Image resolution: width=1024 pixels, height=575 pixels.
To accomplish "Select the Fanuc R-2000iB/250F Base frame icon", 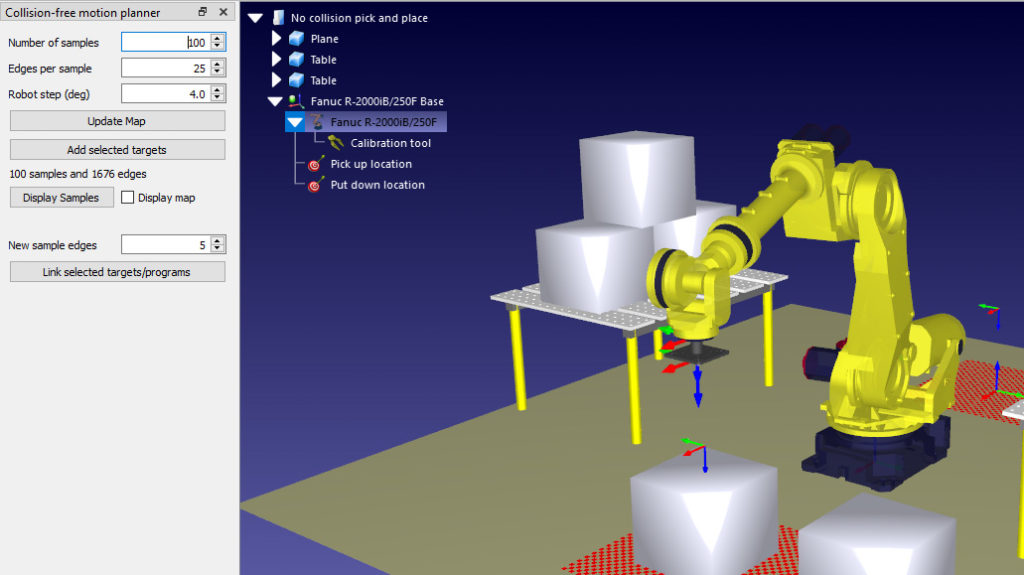I will (x=296, y=101).
